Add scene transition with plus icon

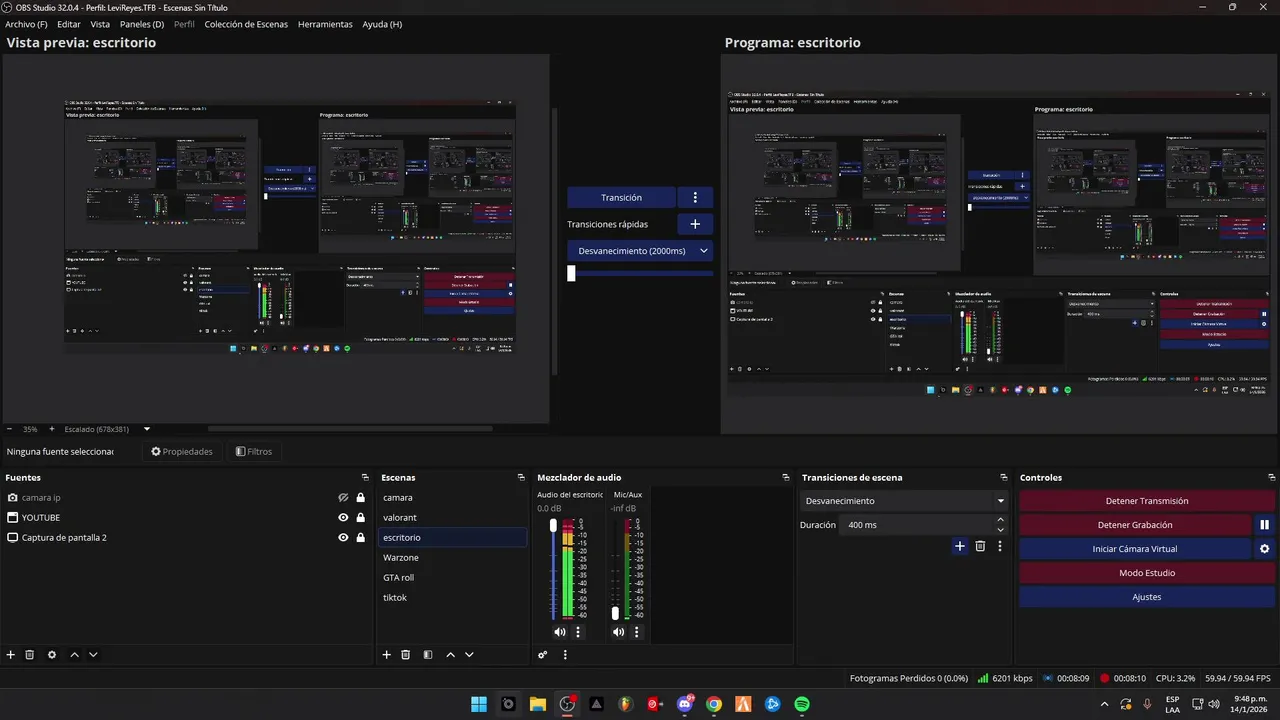click(x=960, y=546)
